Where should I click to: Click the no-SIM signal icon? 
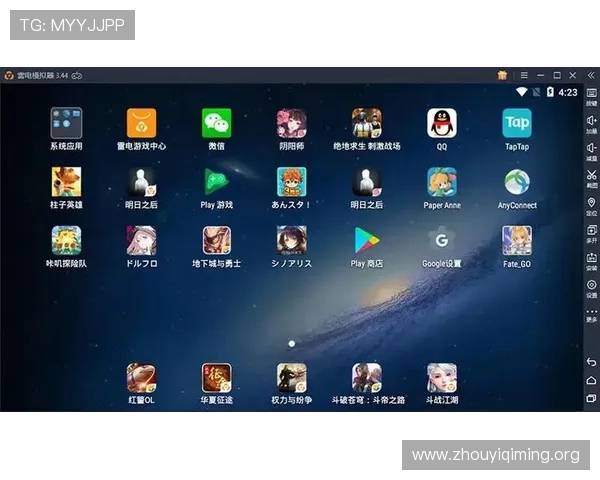(x=536, y=92)
